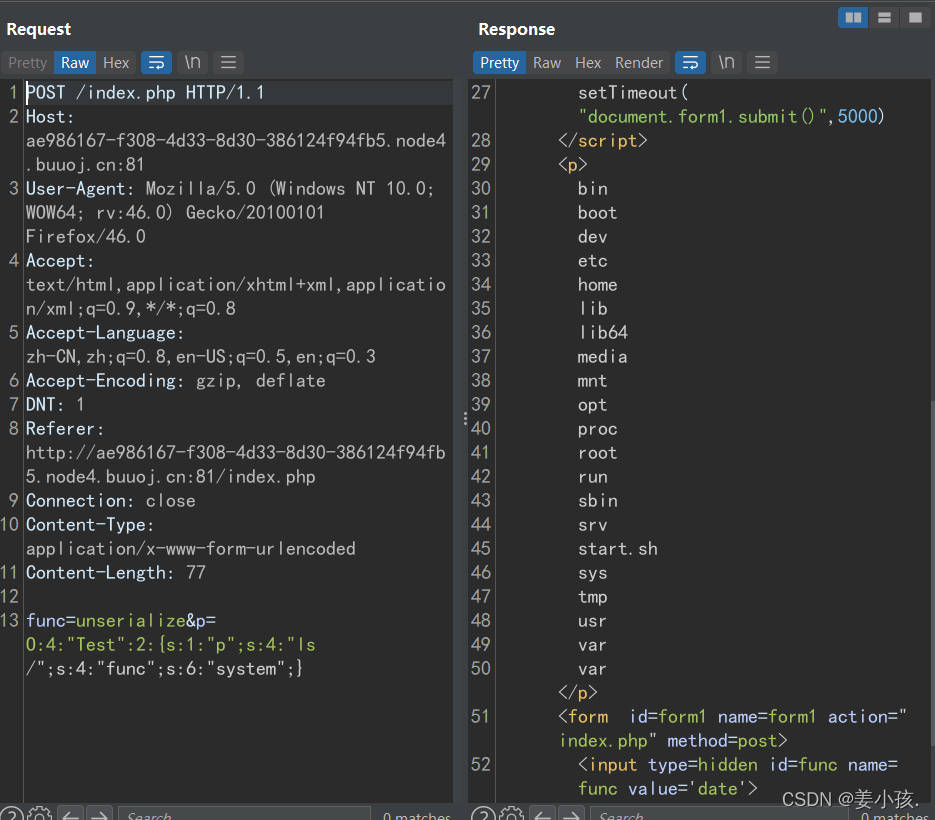The width and height of the screenshot is (935, 820).
Task: Select the Raw tab in Request
Action: (75, 63)
